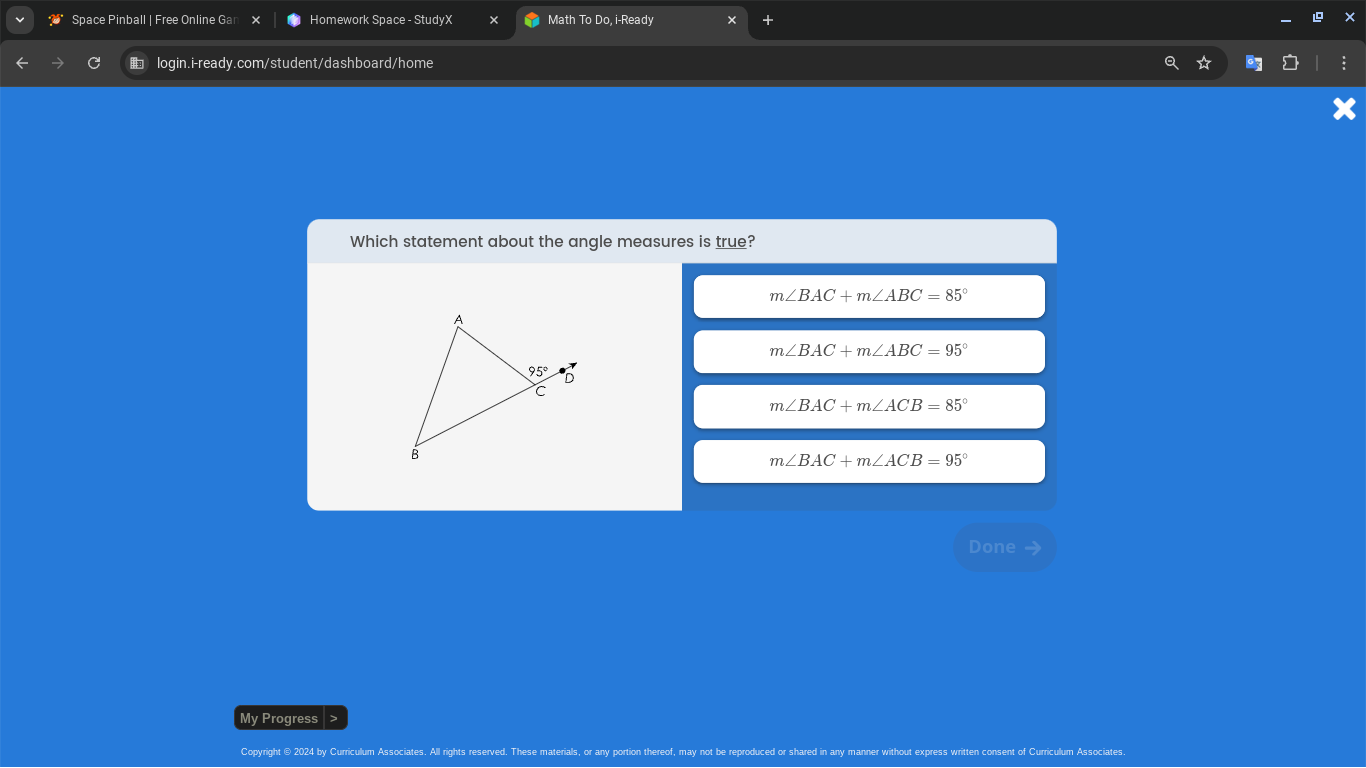The height and width of the screenshot is (768, 1366).
Task: Click the Space Pinball tab favicon
Action: click(x=56, y=20)
